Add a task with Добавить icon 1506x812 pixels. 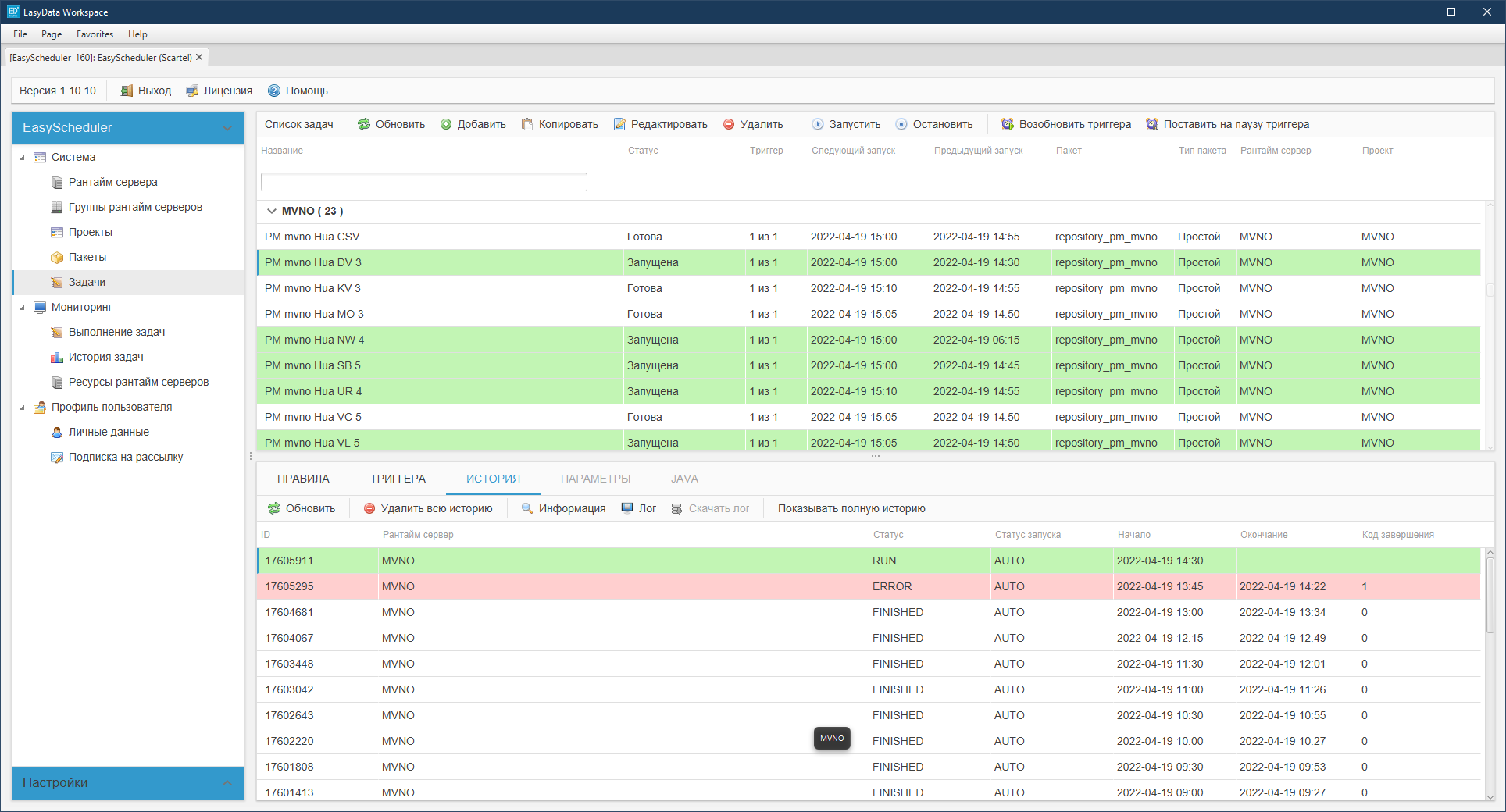pos(446,124)
